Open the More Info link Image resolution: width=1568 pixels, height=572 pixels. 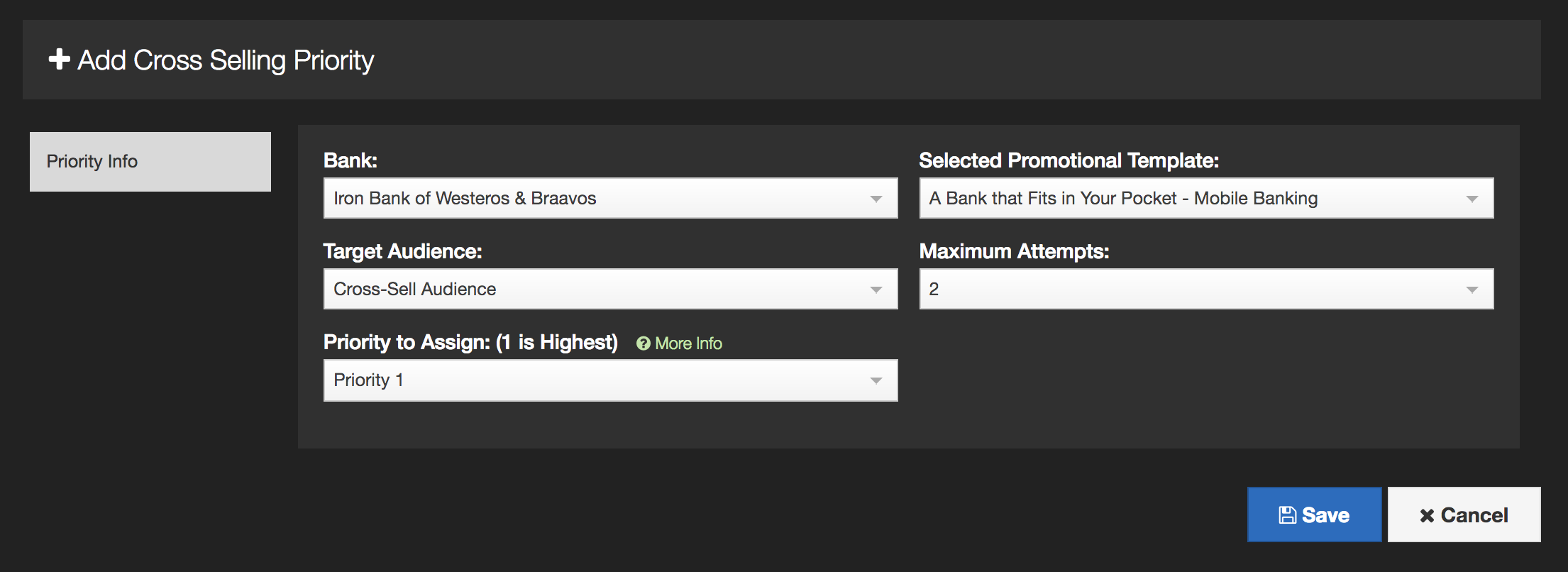[688, 343]
